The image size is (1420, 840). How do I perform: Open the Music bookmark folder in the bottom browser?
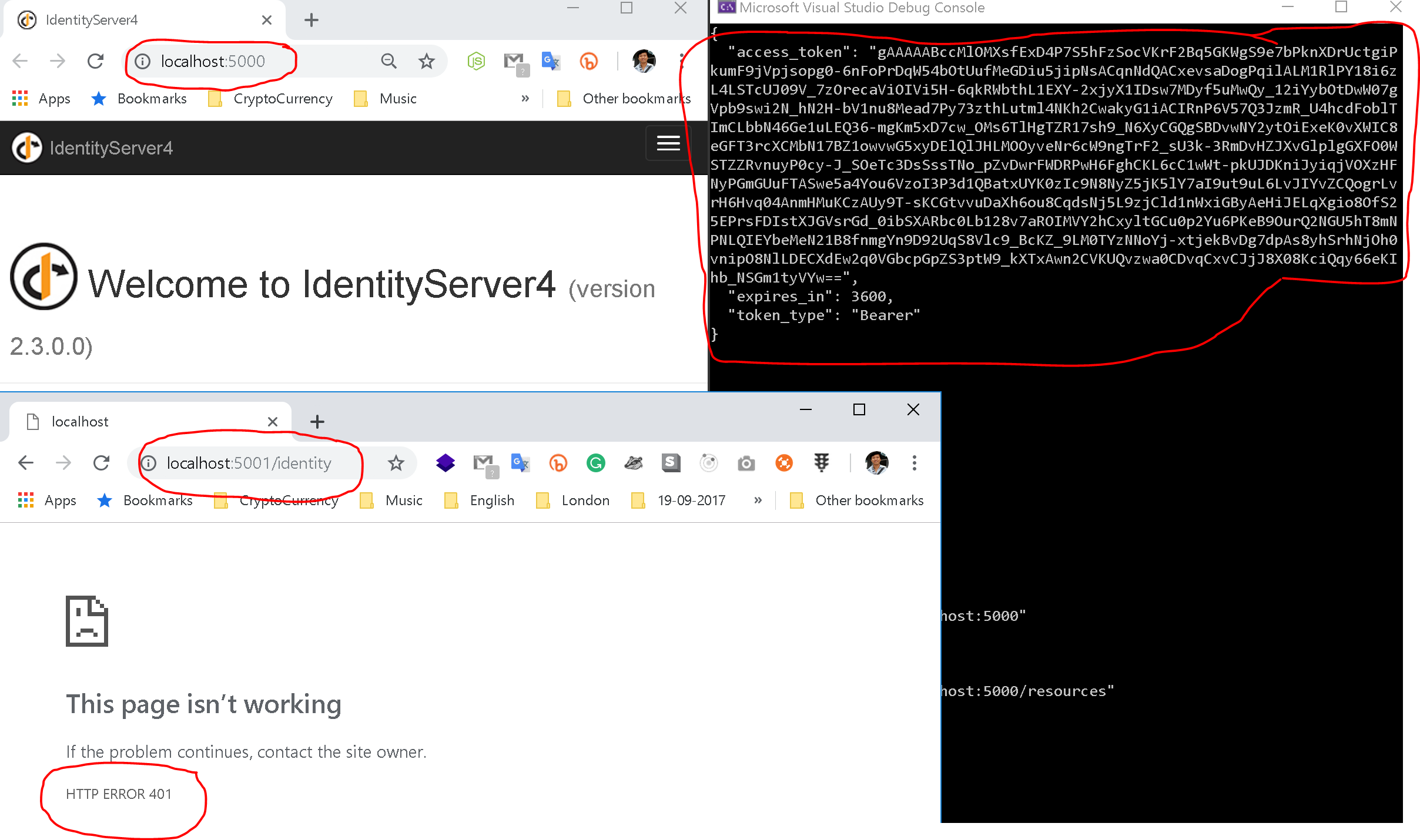(x=391, y=500)
